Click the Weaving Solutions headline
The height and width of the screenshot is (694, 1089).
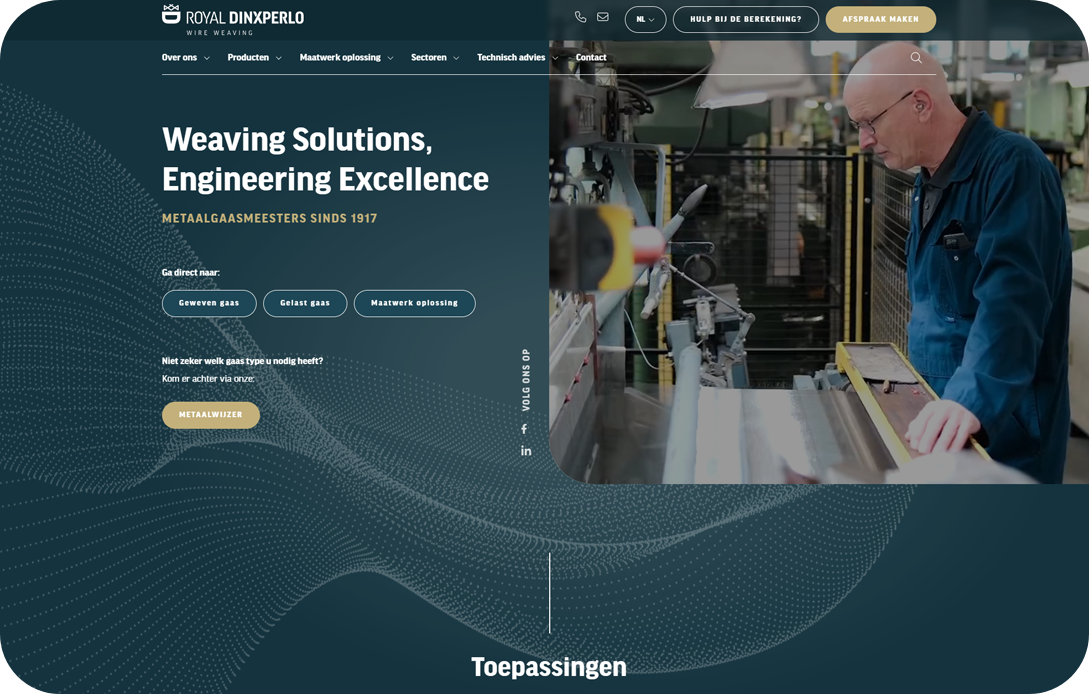click(325, 159)
